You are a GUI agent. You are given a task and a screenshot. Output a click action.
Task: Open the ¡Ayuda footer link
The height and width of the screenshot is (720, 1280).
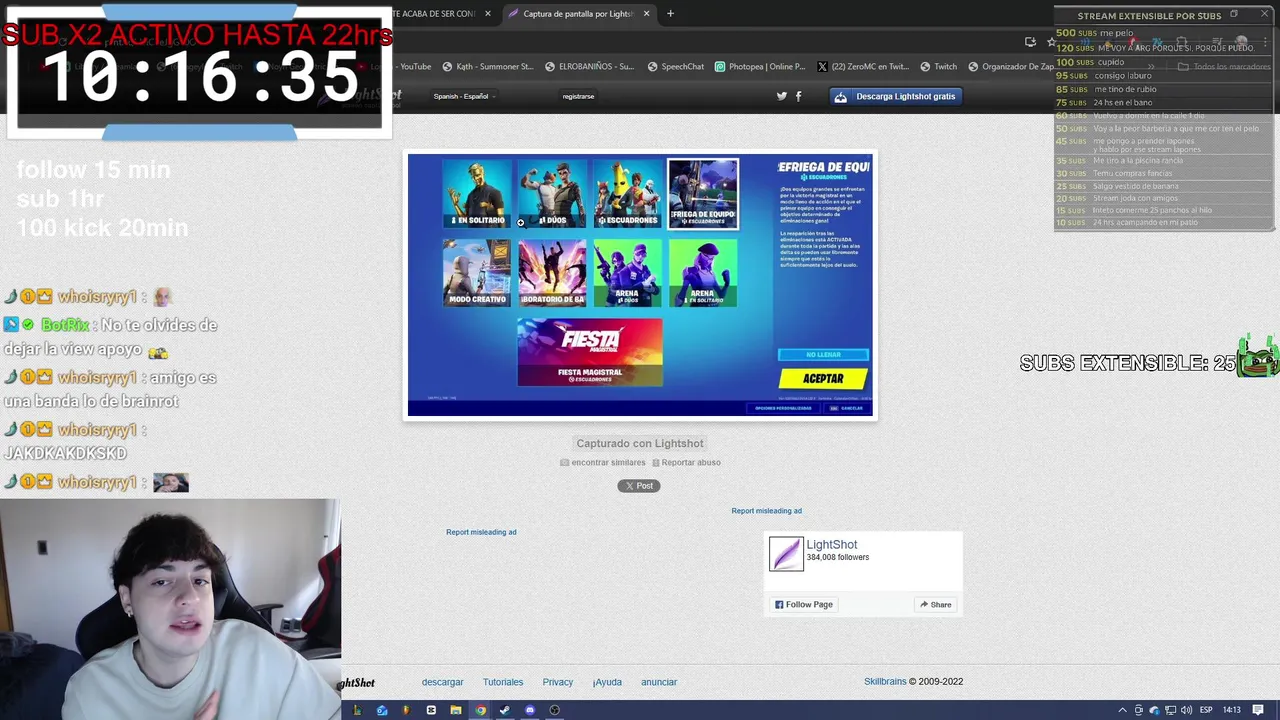(x=607, y=682)
